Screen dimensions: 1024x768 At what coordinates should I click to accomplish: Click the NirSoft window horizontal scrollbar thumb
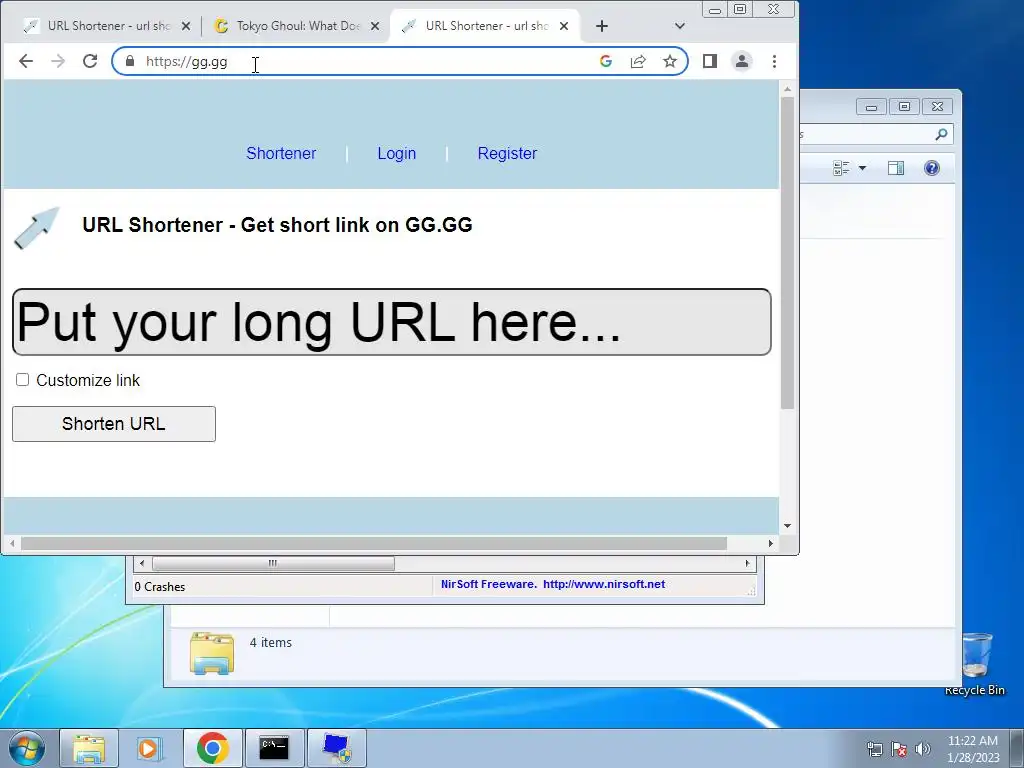(x=273, y=563)
